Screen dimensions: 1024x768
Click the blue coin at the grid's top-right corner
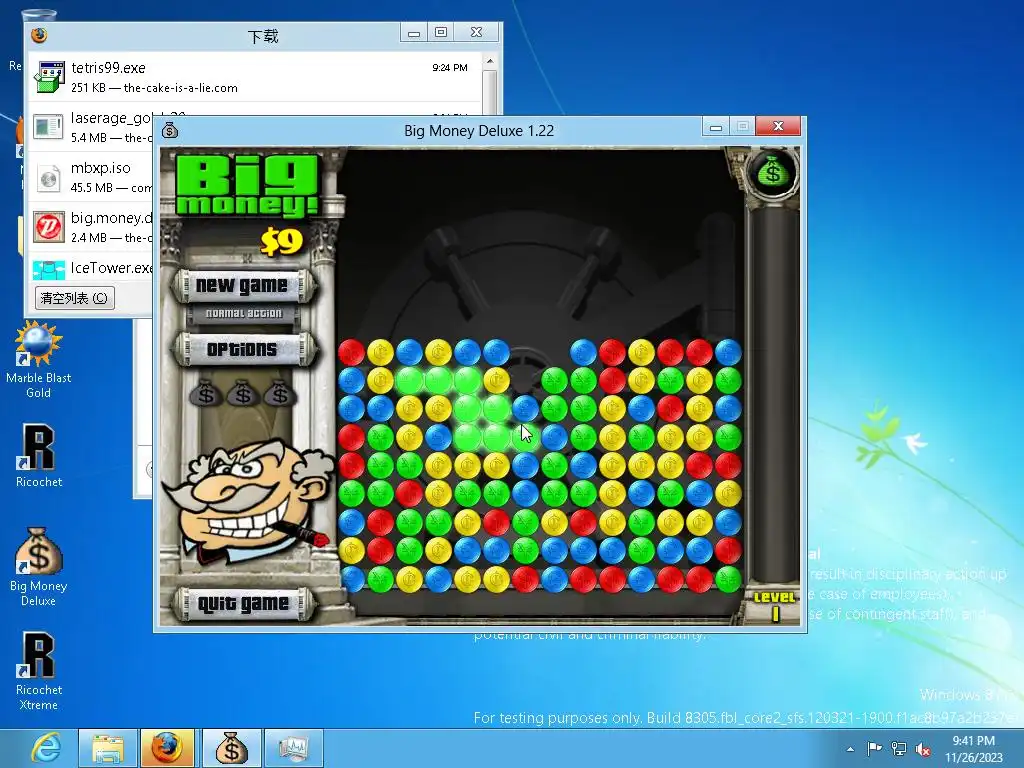click(x=728, y=352)
